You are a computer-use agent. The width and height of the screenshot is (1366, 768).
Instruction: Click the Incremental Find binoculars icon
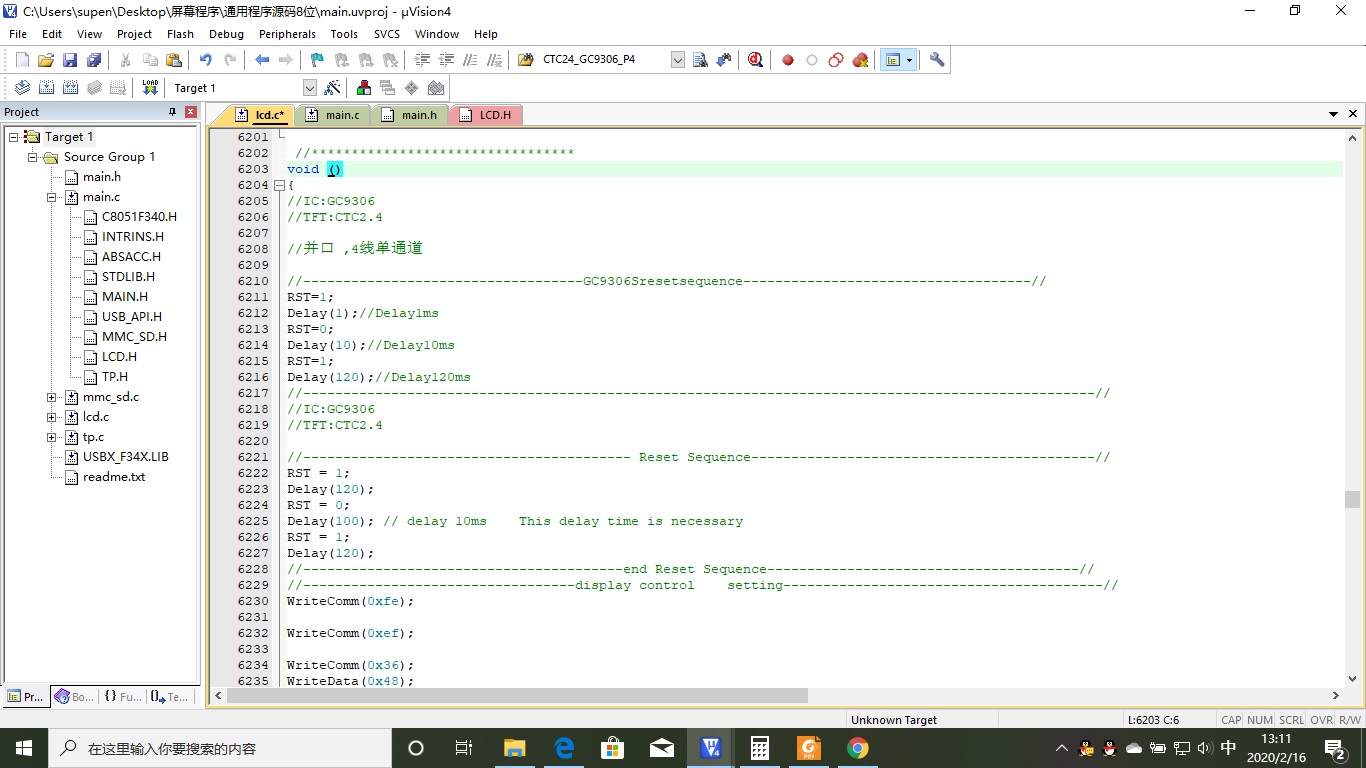[724, 60]
